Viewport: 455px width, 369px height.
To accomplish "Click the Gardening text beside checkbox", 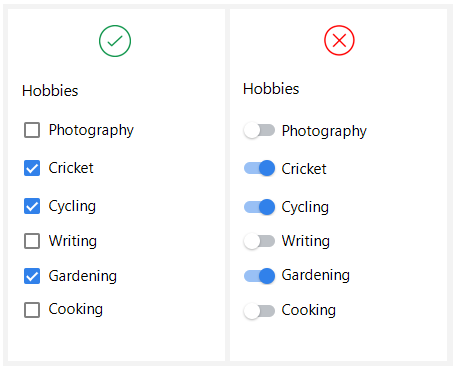I will [83, 276].
